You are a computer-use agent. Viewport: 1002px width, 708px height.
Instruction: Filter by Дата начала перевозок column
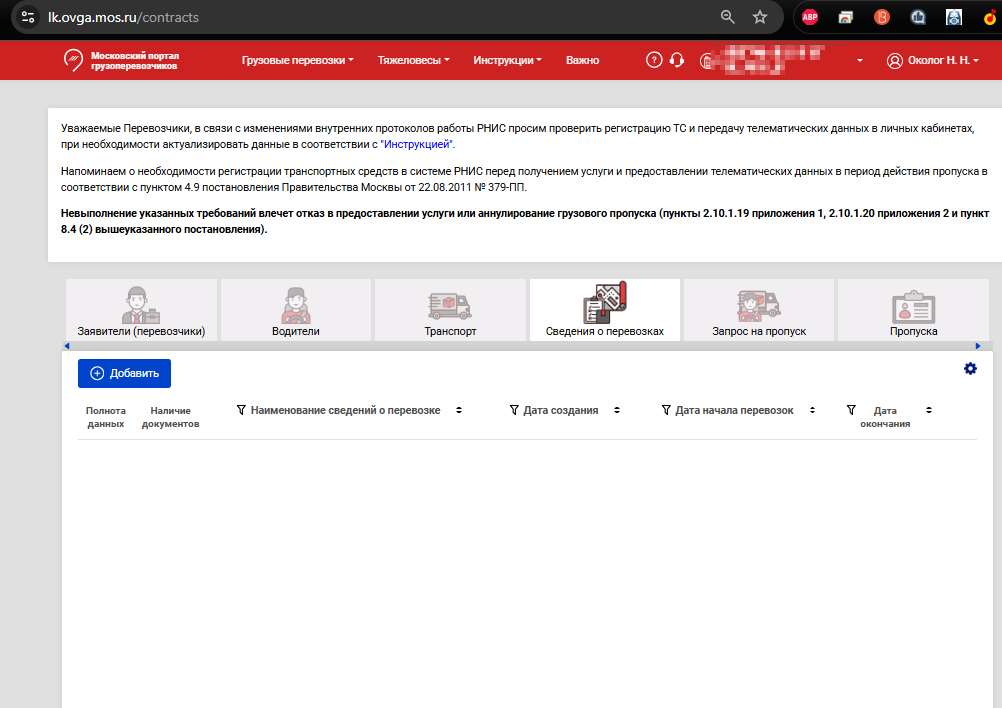pyautogui.click(x=666, y=410)
